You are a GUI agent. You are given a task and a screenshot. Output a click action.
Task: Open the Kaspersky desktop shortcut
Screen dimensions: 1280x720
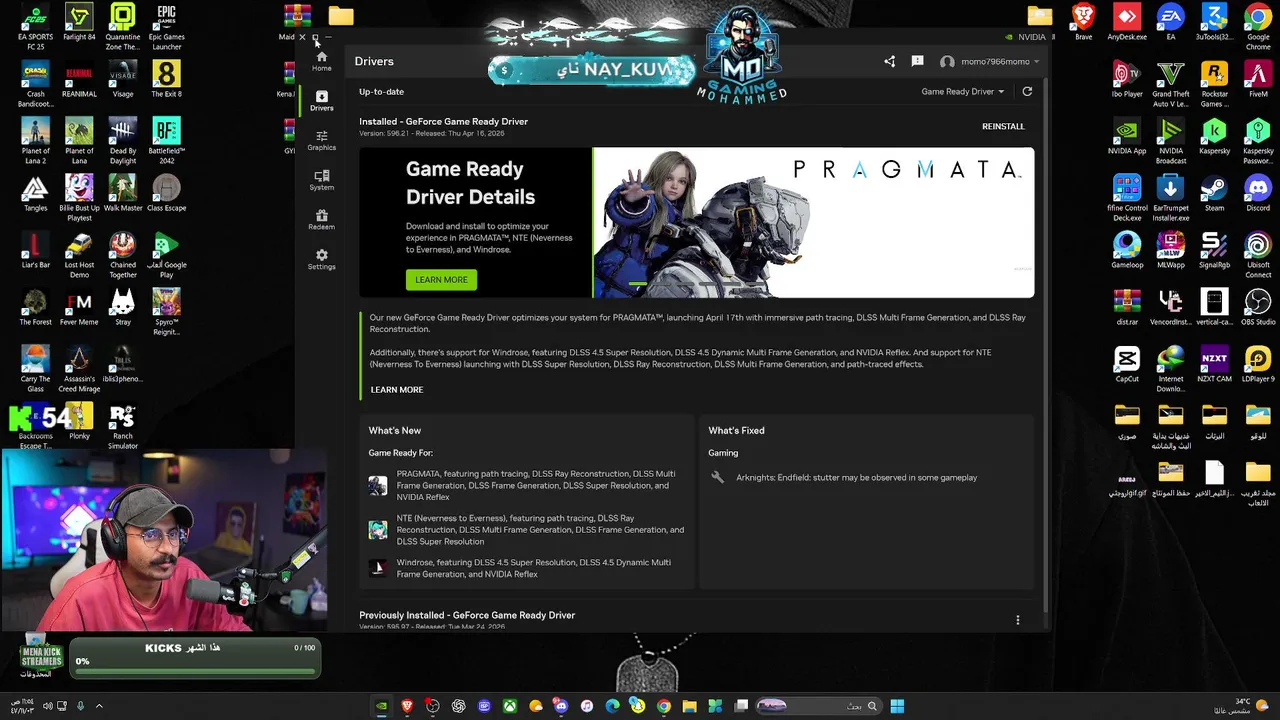[1214, 137]
